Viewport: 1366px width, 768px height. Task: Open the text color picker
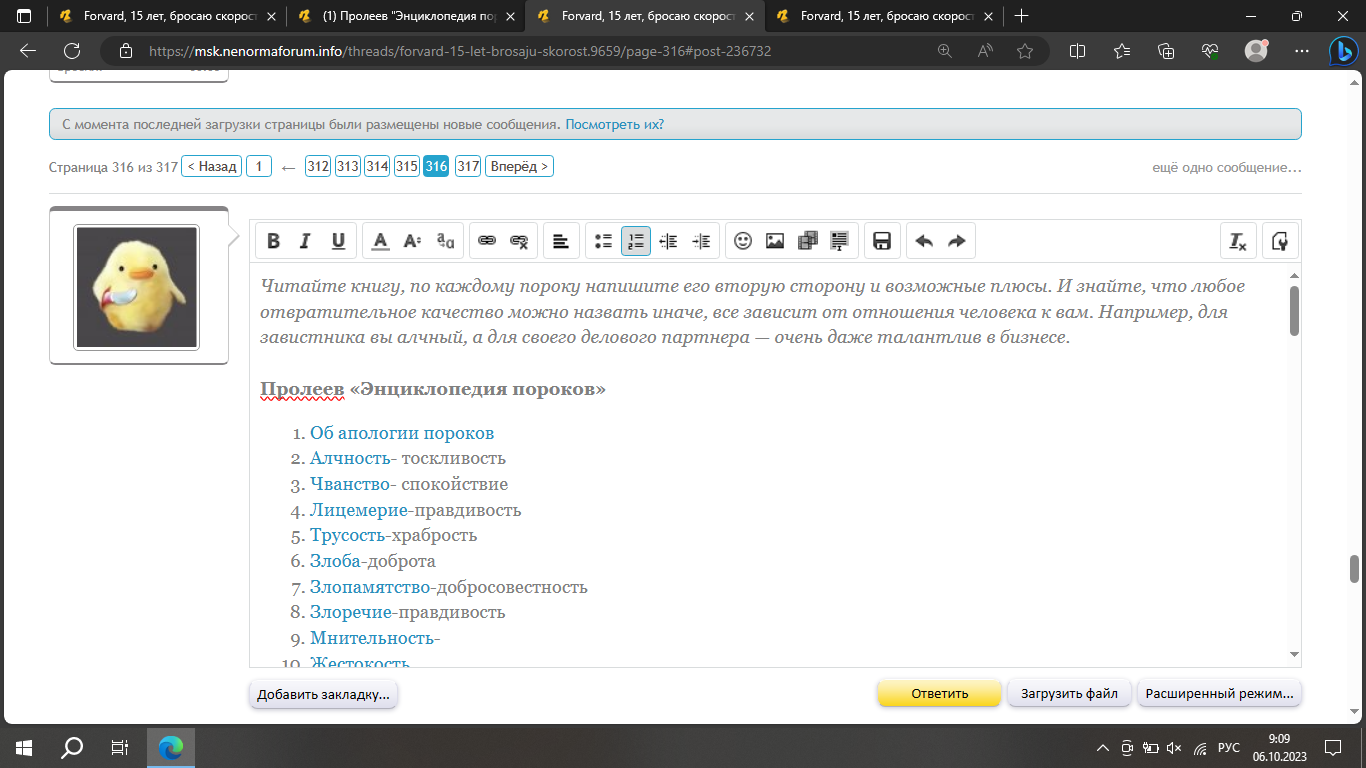coord(380,241)
